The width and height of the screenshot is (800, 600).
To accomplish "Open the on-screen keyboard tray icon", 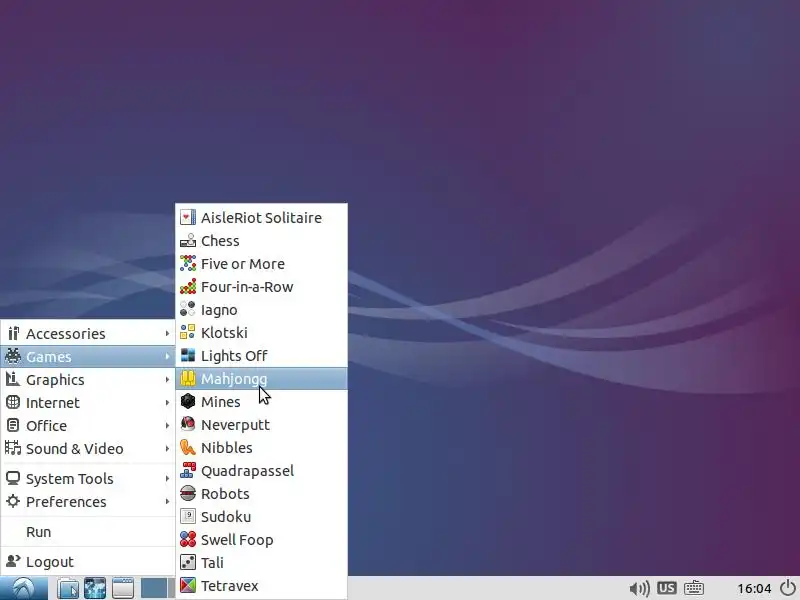I will click(x=694, y=588).
